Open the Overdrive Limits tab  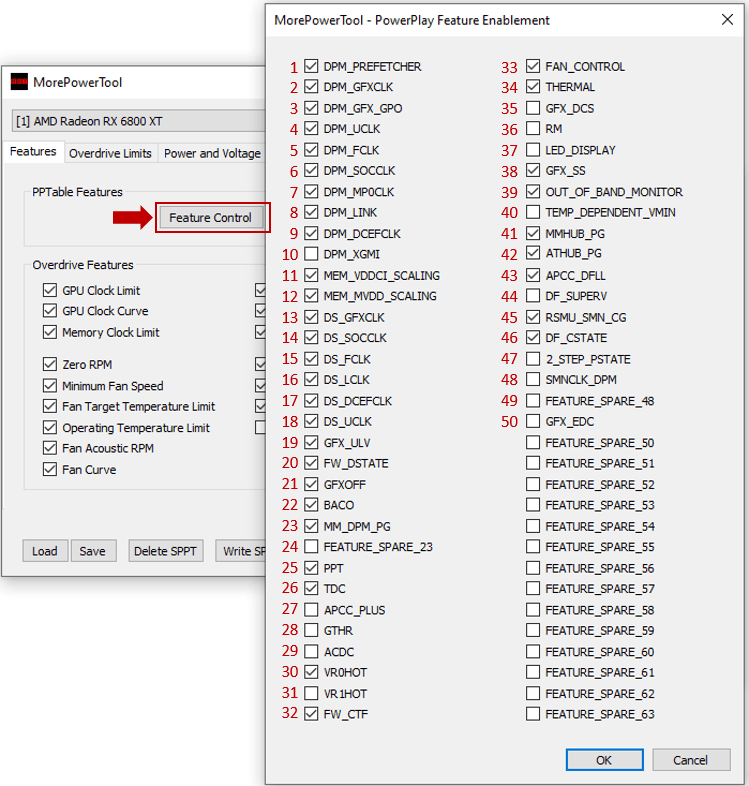click(110, 153)
